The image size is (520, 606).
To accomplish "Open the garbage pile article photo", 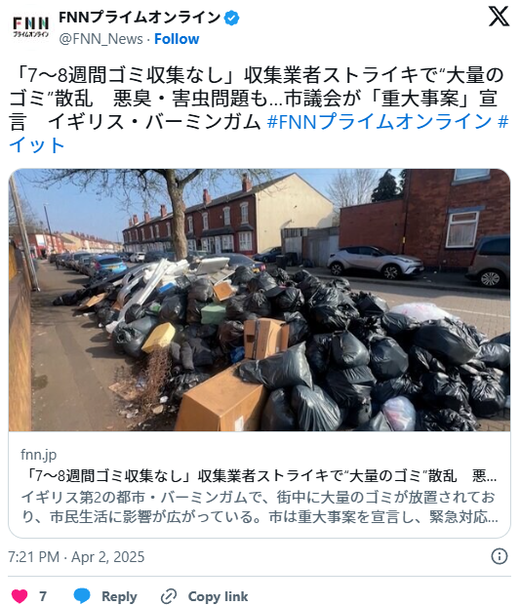I will tap(259, 300).
